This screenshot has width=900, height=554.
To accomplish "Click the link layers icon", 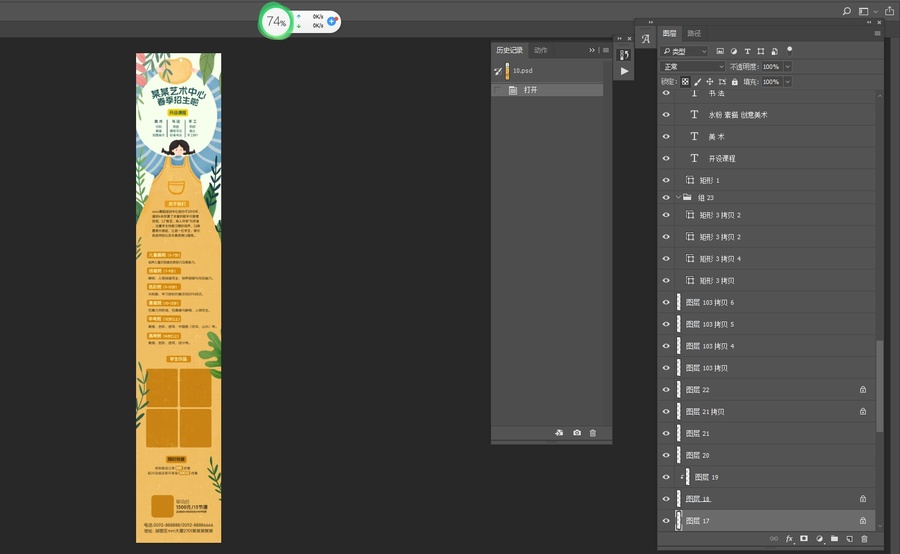I will click(774, 538).
